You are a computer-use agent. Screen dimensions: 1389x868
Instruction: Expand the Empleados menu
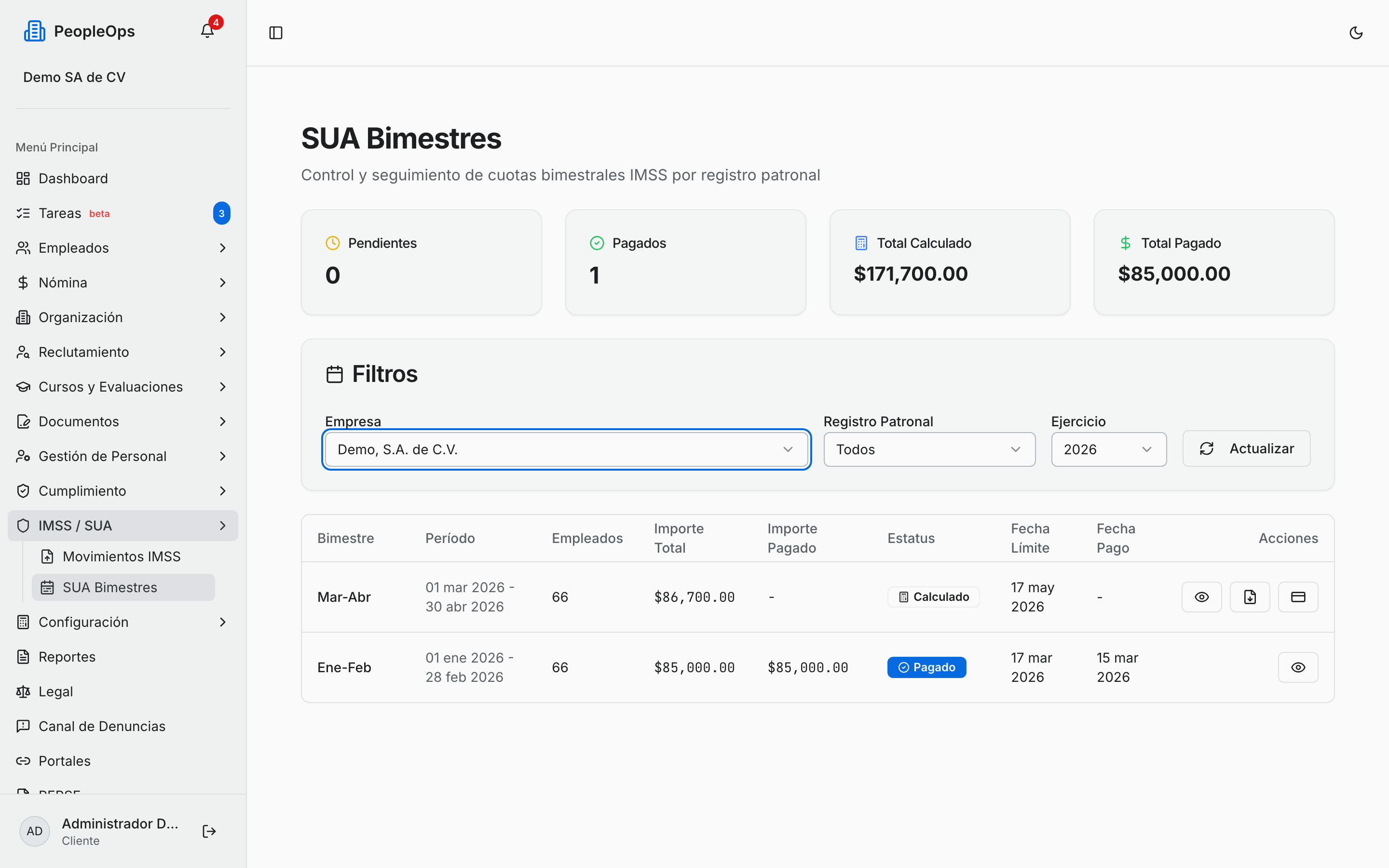click(123, 248)
